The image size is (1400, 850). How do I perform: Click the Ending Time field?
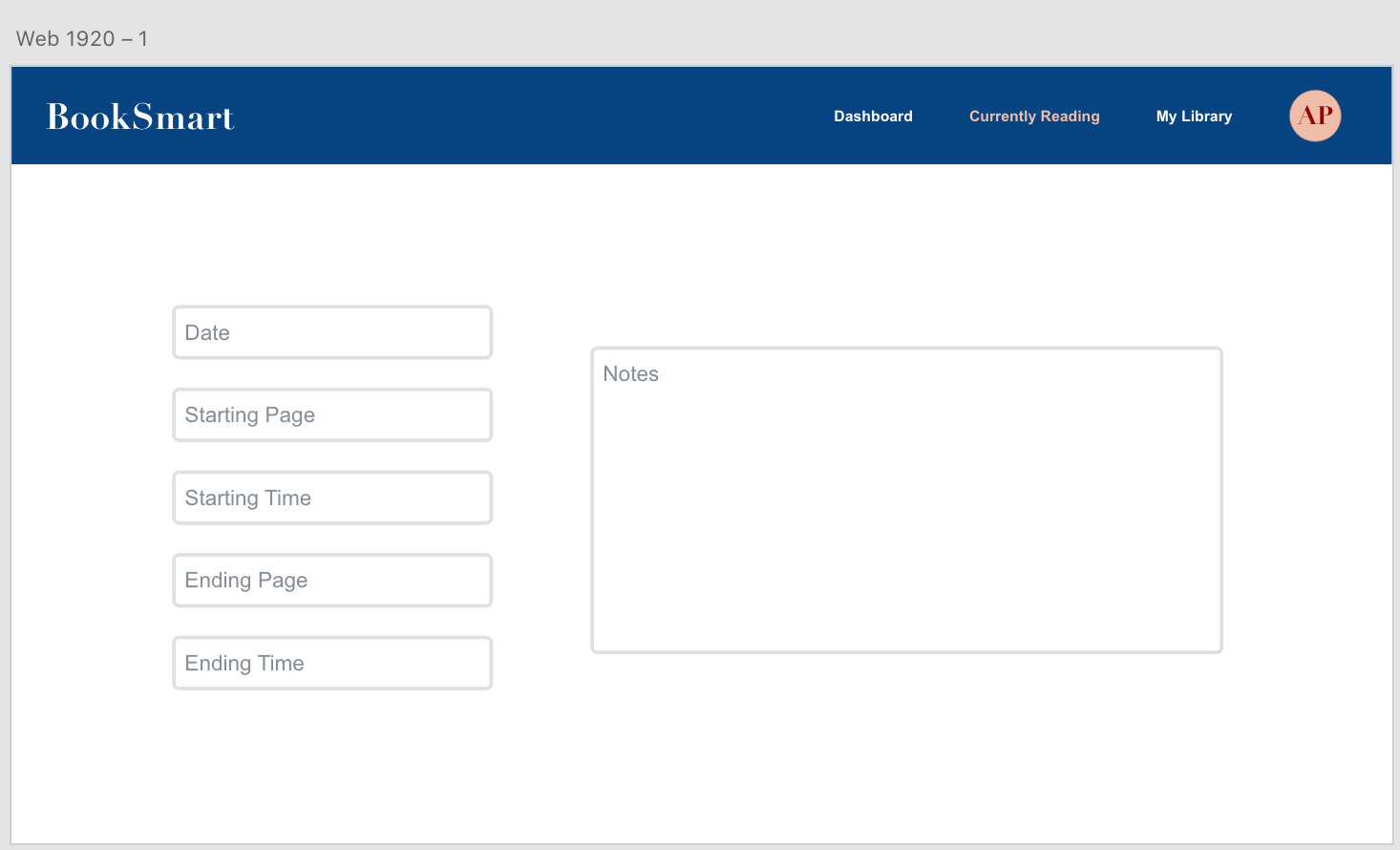[332, 663]
